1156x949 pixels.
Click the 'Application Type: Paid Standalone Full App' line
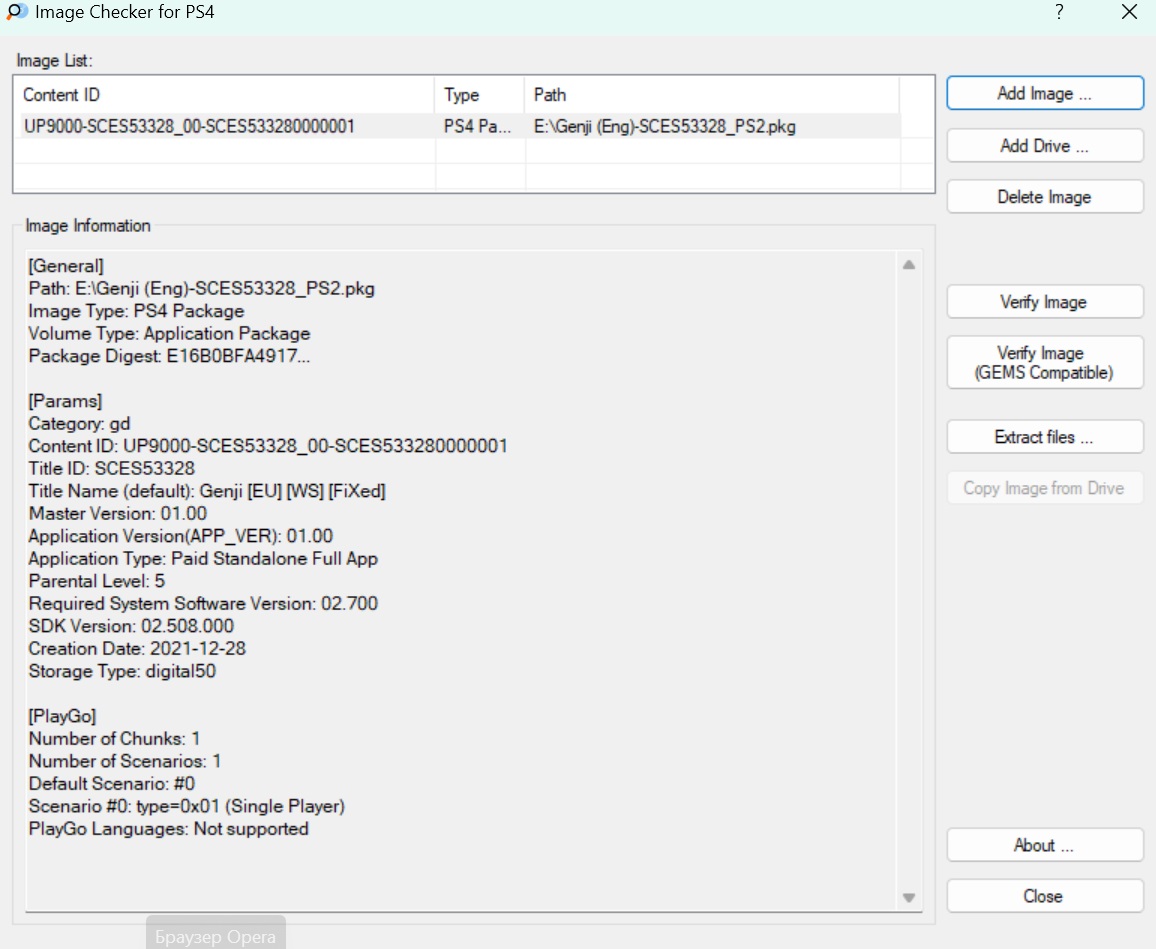click(203, 559)
